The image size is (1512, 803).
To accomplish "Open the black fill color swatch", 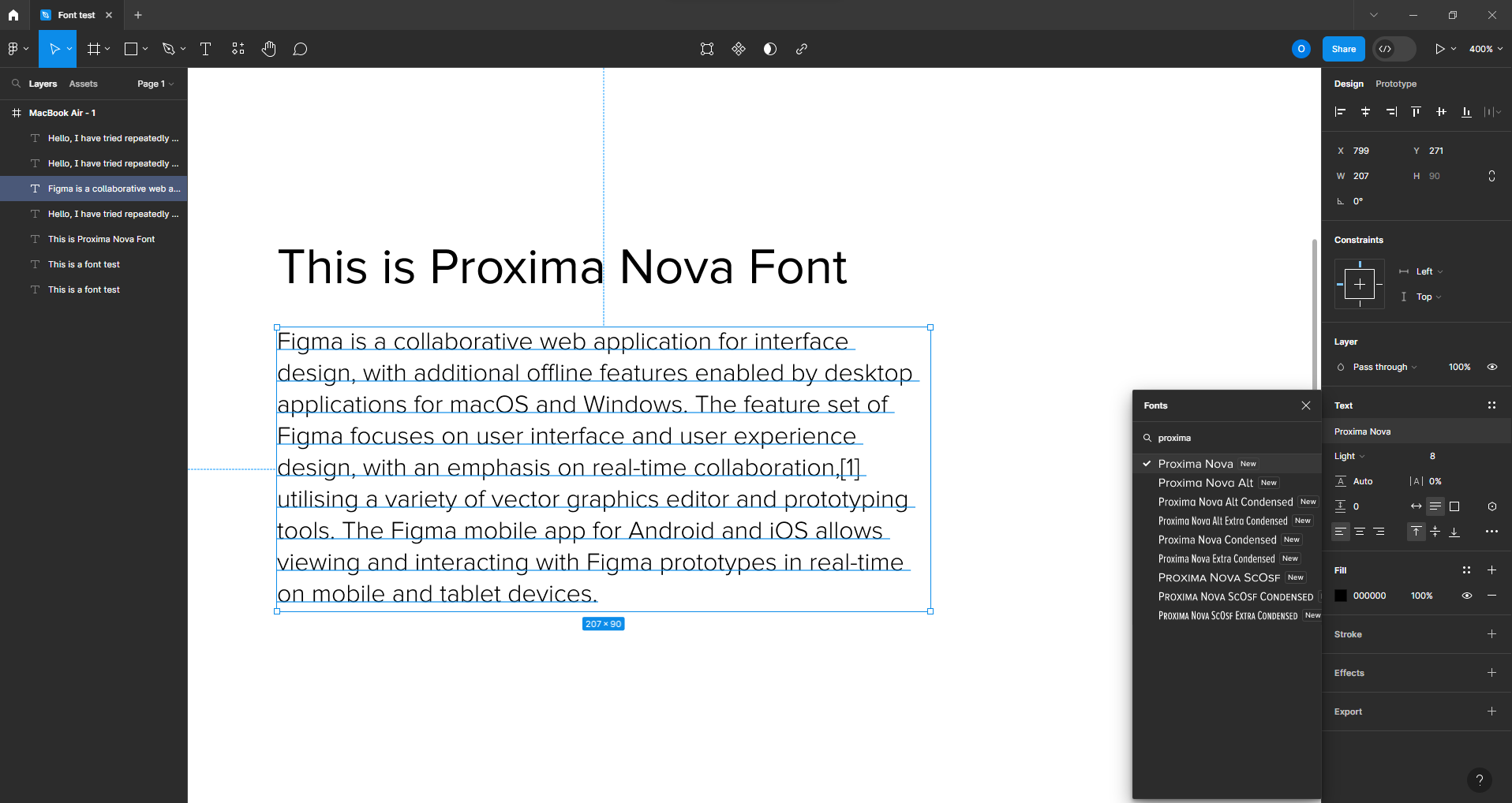I will click(1341, 596).
